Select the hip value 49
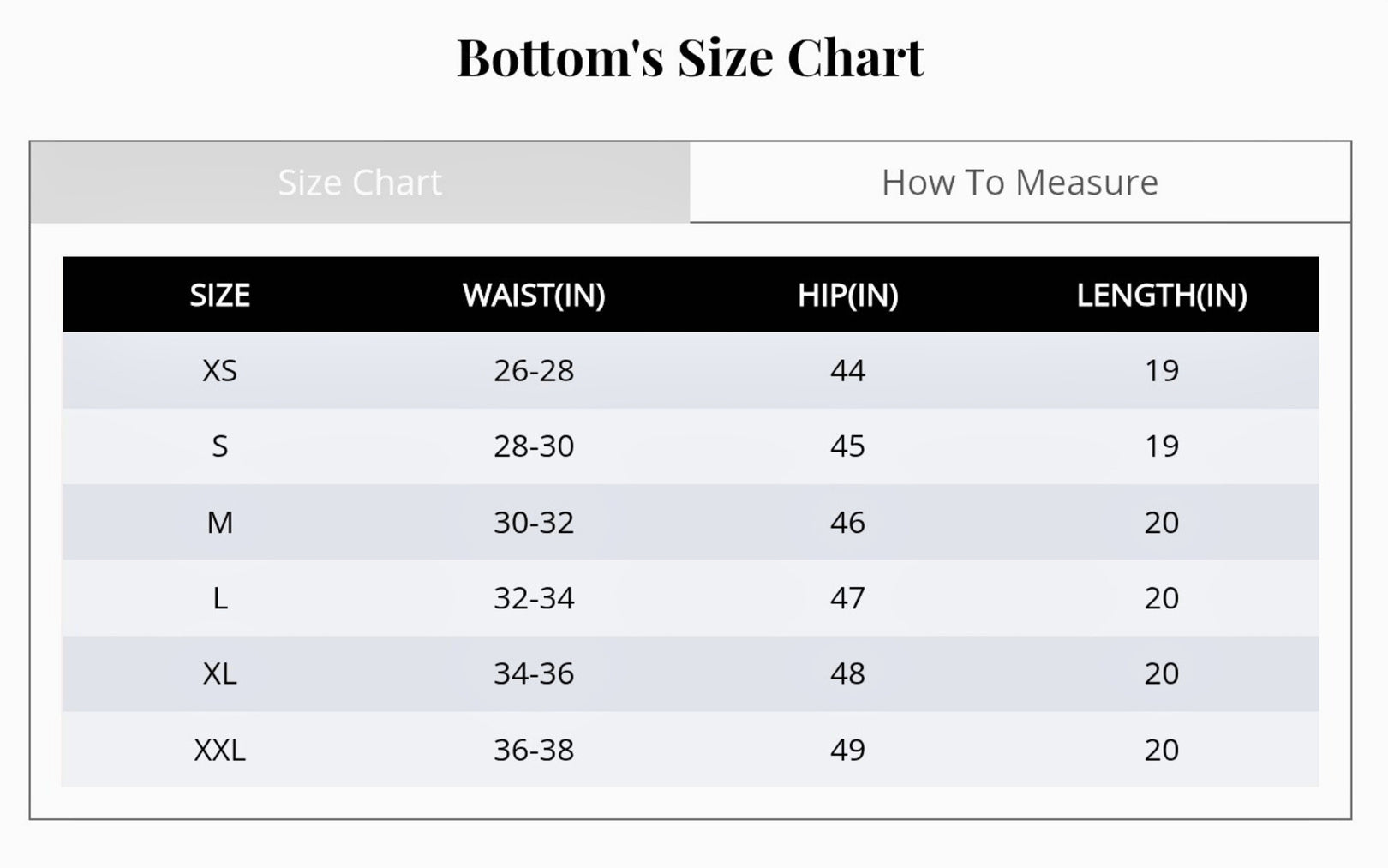1388x868 pixels. [847, 751]
